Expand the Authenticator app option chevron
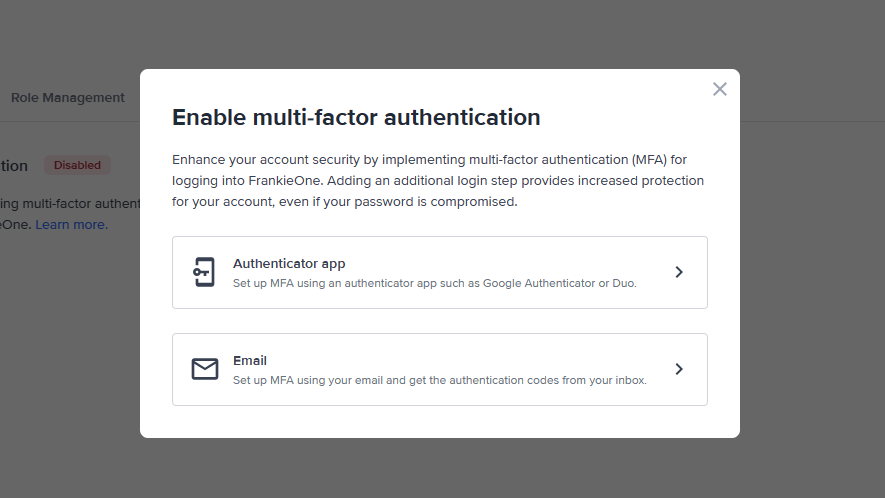885x498 pixels. click(x=679, y=272)
